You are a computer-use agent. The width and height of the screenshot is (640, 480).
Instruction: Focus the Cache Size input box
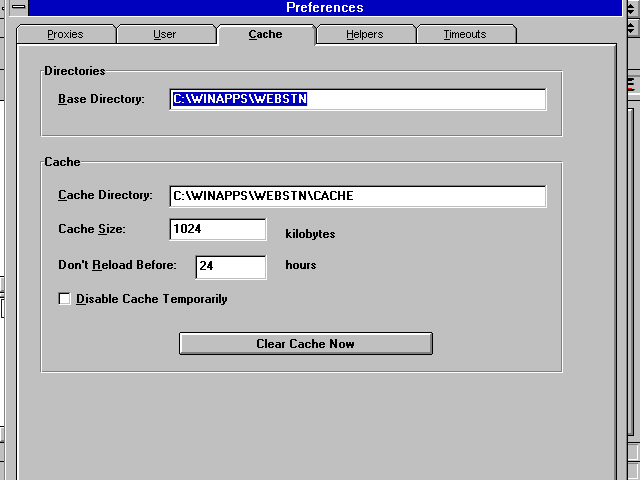pos(218,230)
